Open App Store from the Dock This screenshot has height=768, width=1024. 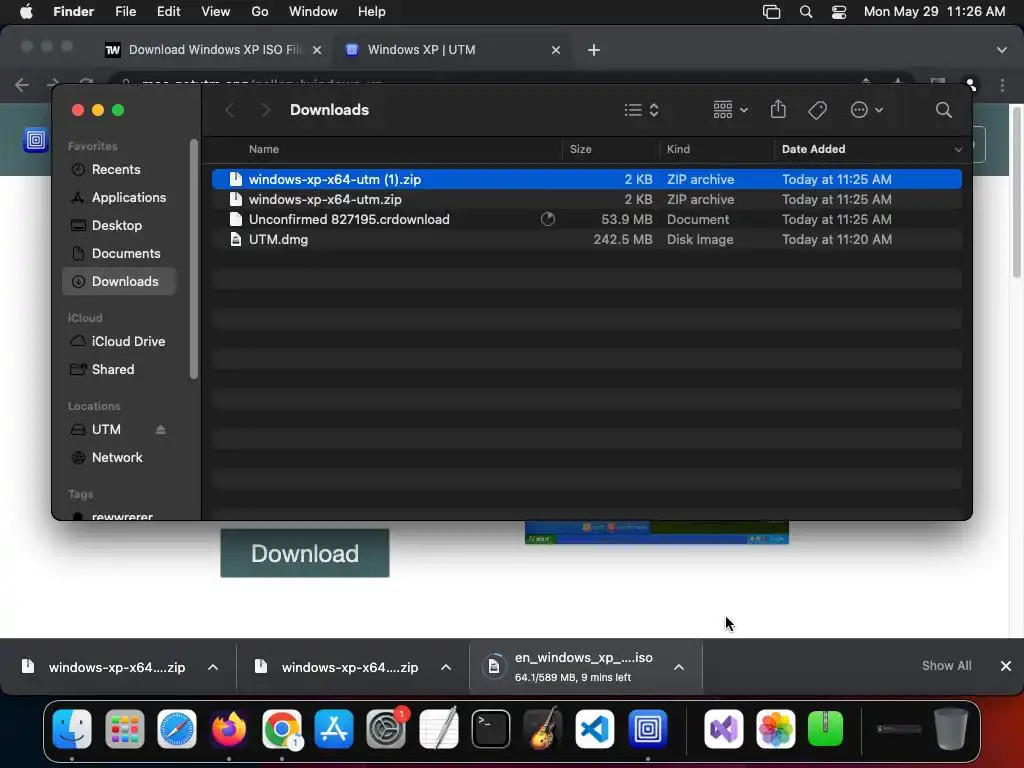[334, 728]
